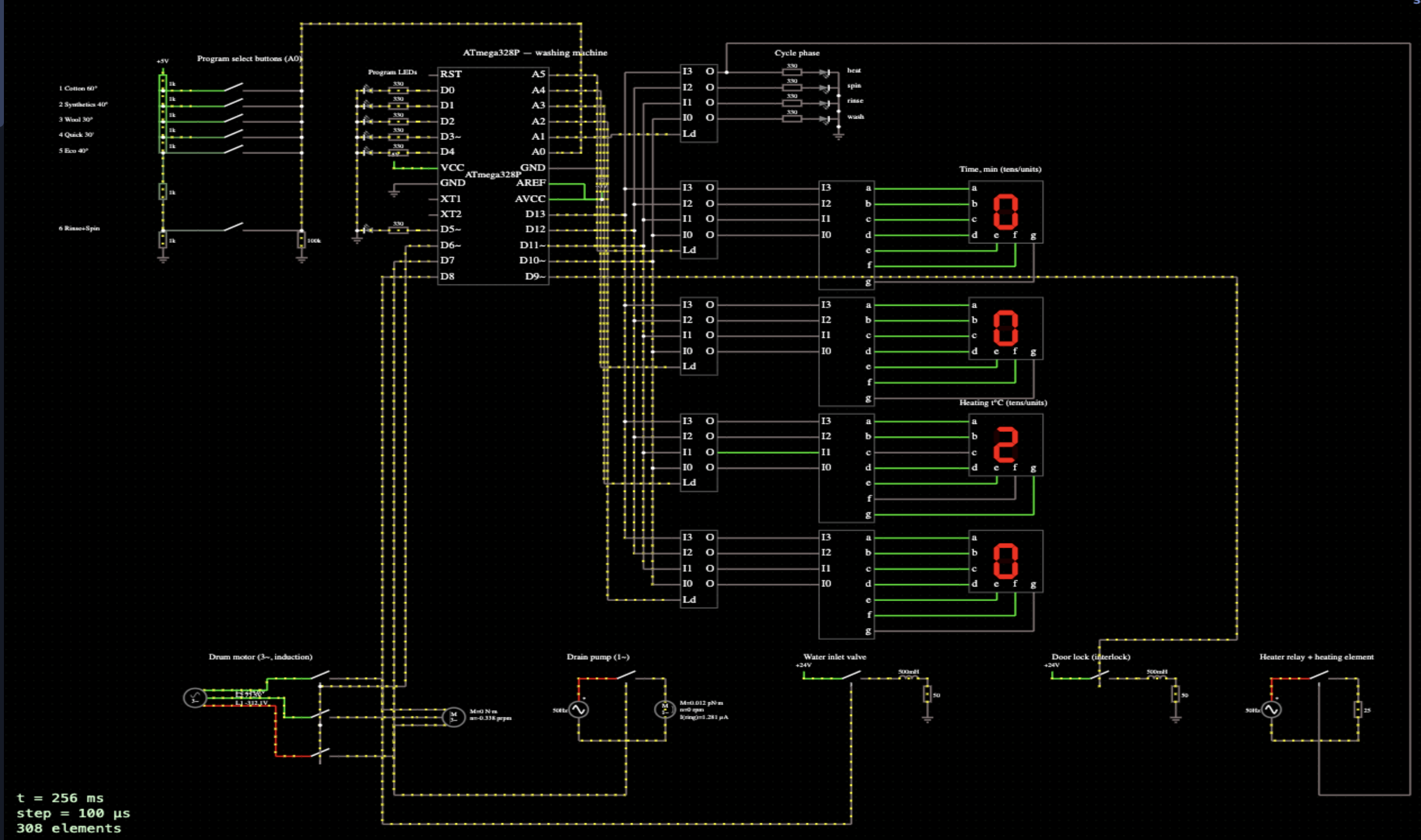
Task: Toggle the '4 Quick 30'' program switch
Action: (x=233, y=134)
